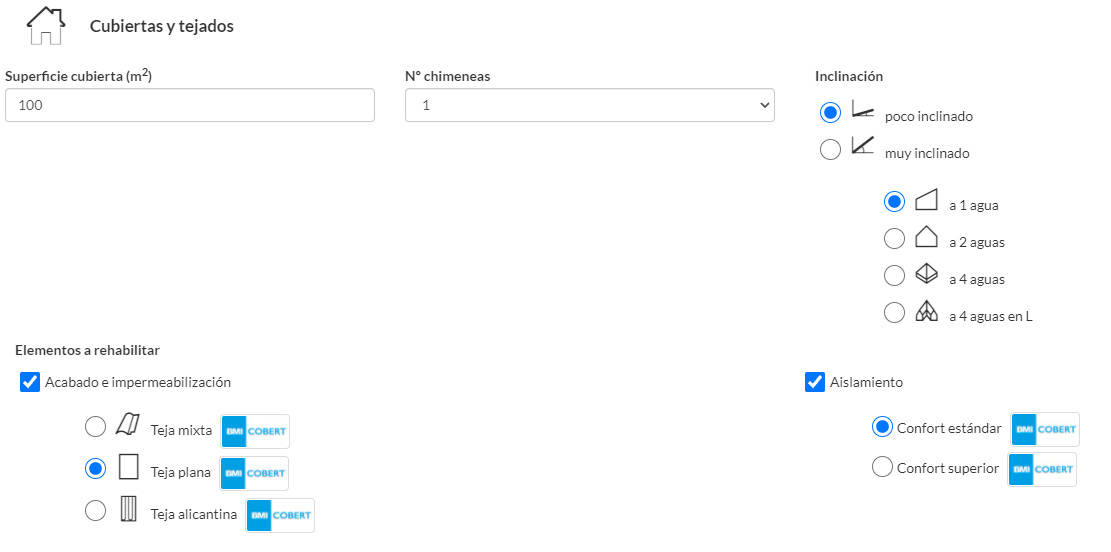Select the muy inclinado radio button
This screenshot has width=1111, height=552.
coord(830,150)
